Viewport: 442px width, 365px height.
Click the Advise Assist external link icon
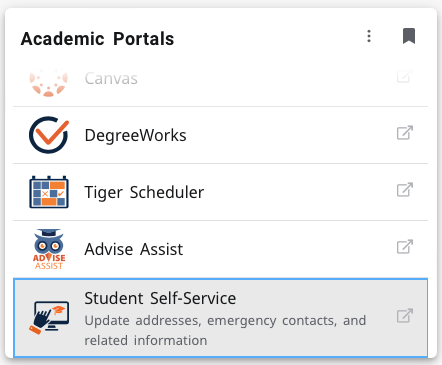pos(405,247)
